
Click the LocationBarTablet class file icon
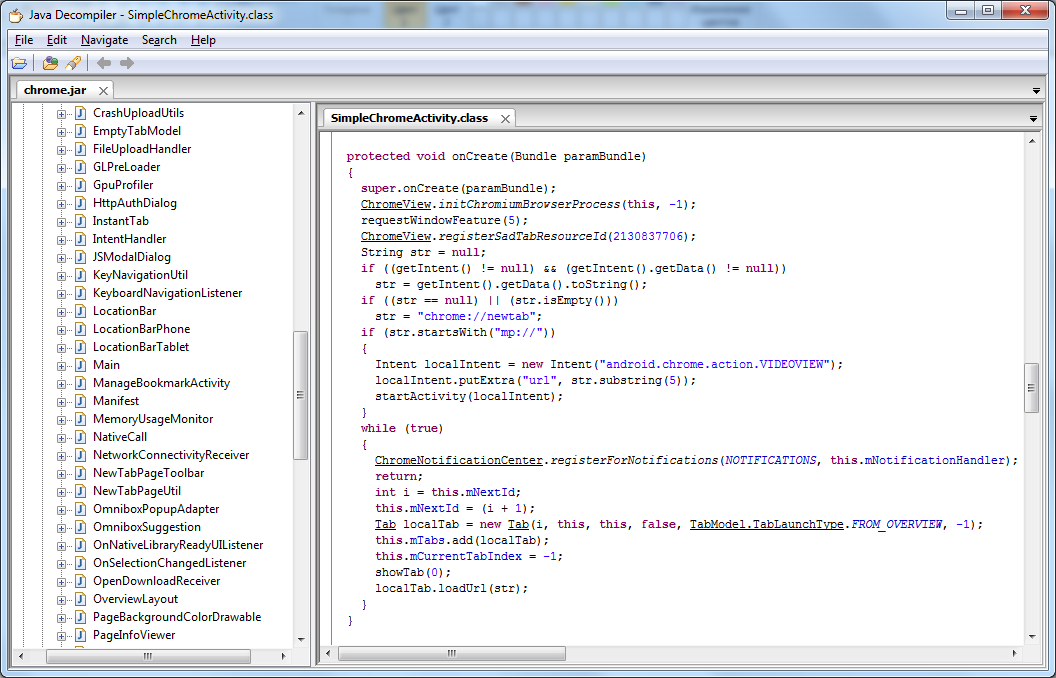coord(80,347)
